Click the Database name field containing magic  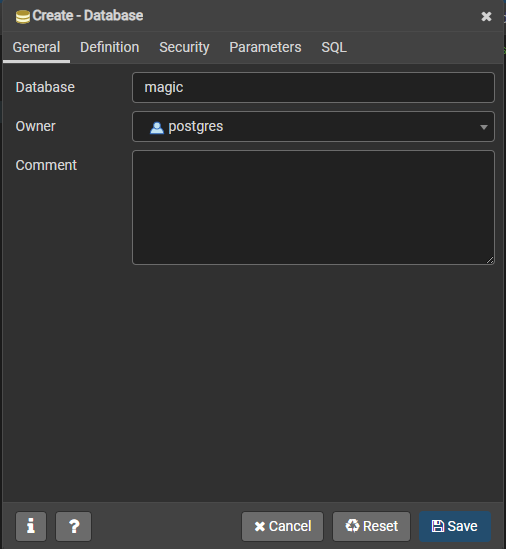(x=313, y=88)
